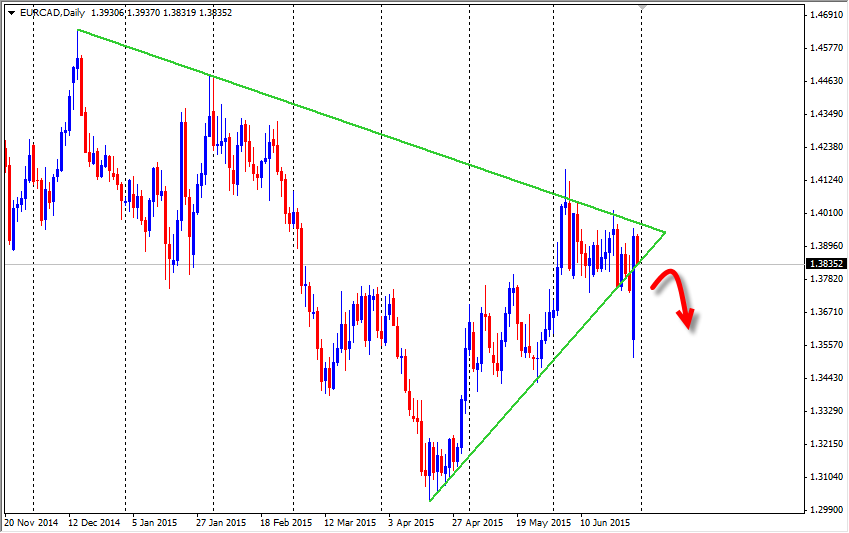Click the 5 Jan 2015 date label
Image resolution: width=849 pixels, height=533 pixels.
coord(155,523)
